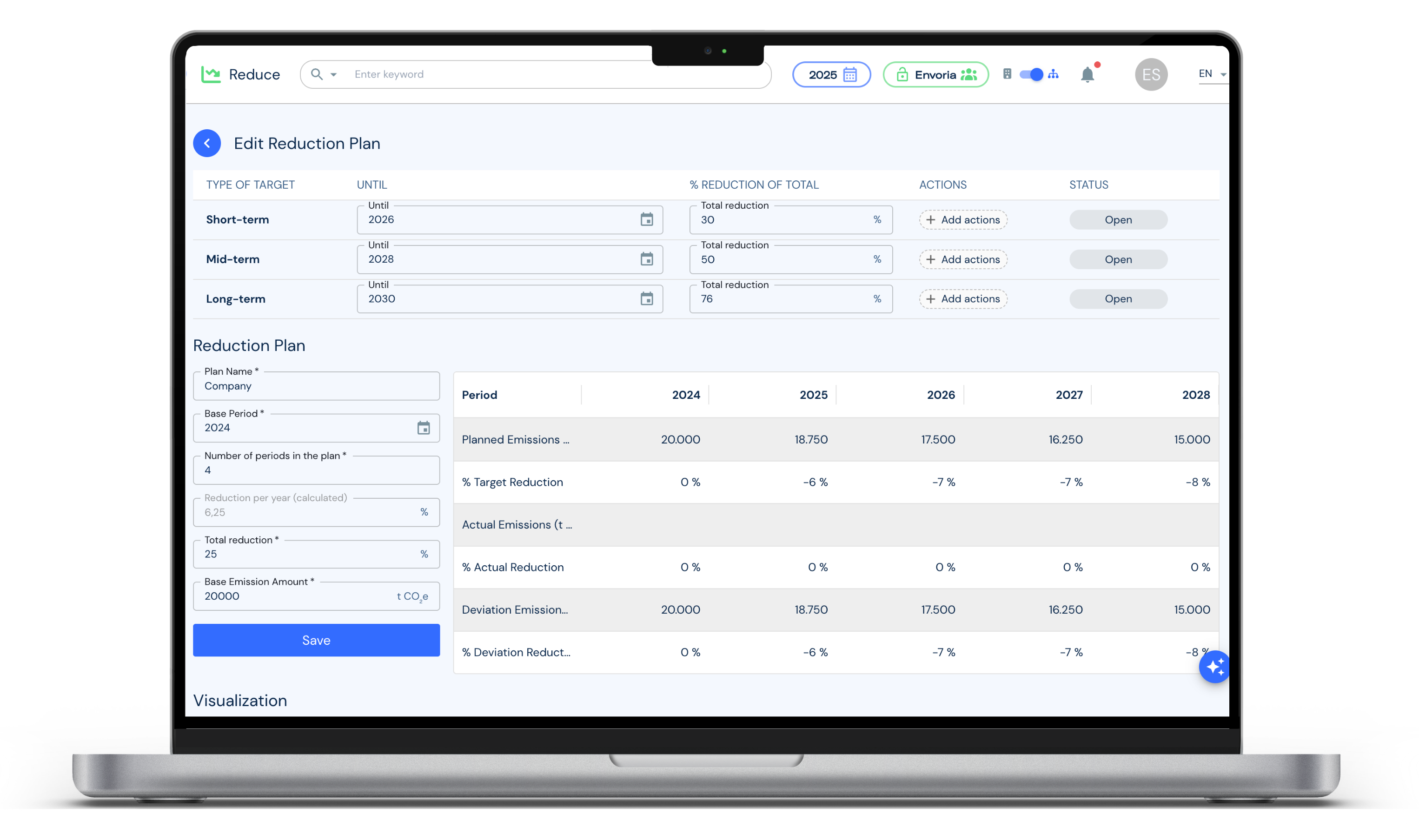The width and height of the screenshot is (1419, 840).
Task: Click the Reduce logo icon
Action: coord(211,75)
